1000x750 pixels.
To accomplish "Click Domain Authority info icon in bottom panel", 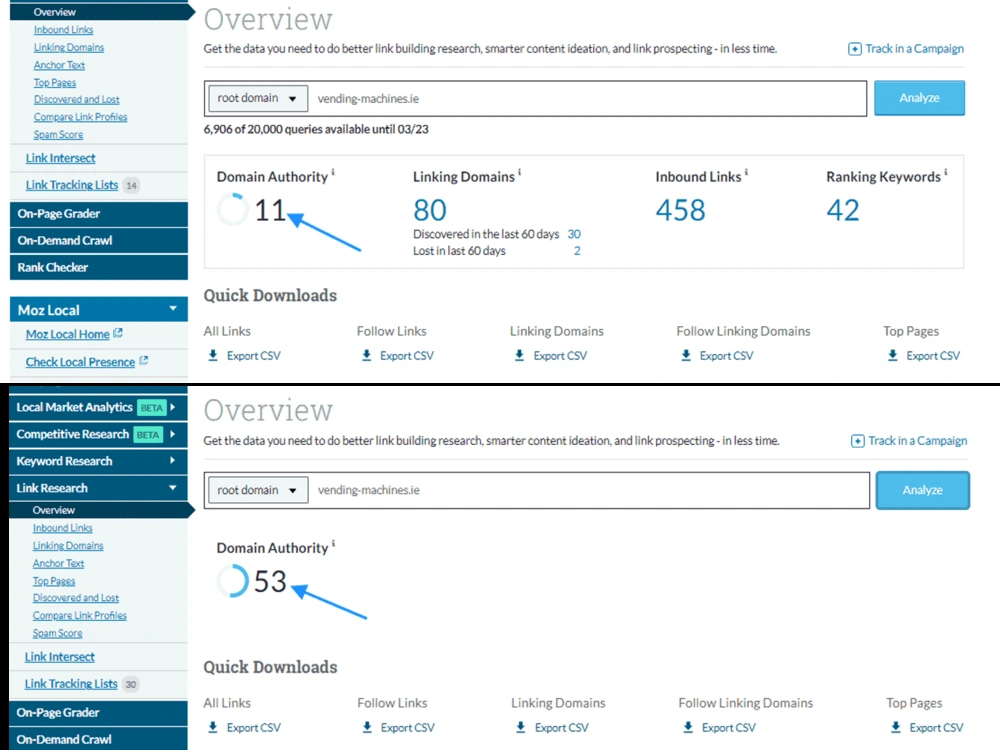I will 334,543.
